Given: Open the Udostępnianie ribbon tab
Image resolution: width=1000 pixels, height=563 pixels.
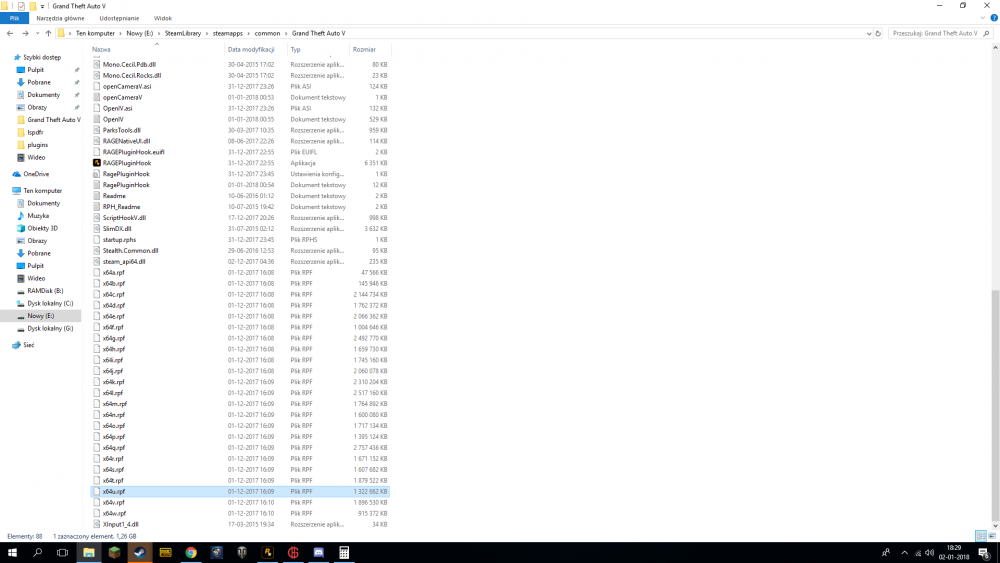Looking at the screenshot, I should click(x=119, y=18).
